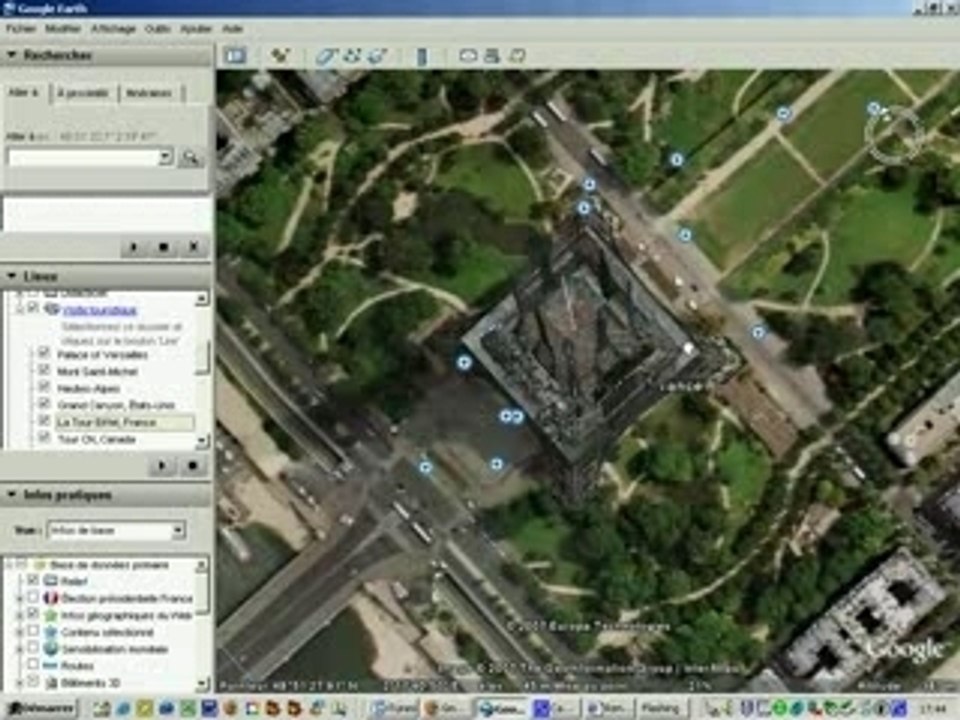Collapse the Recherche panel triangle
960x720 pixels.
[x=12, y=55]
